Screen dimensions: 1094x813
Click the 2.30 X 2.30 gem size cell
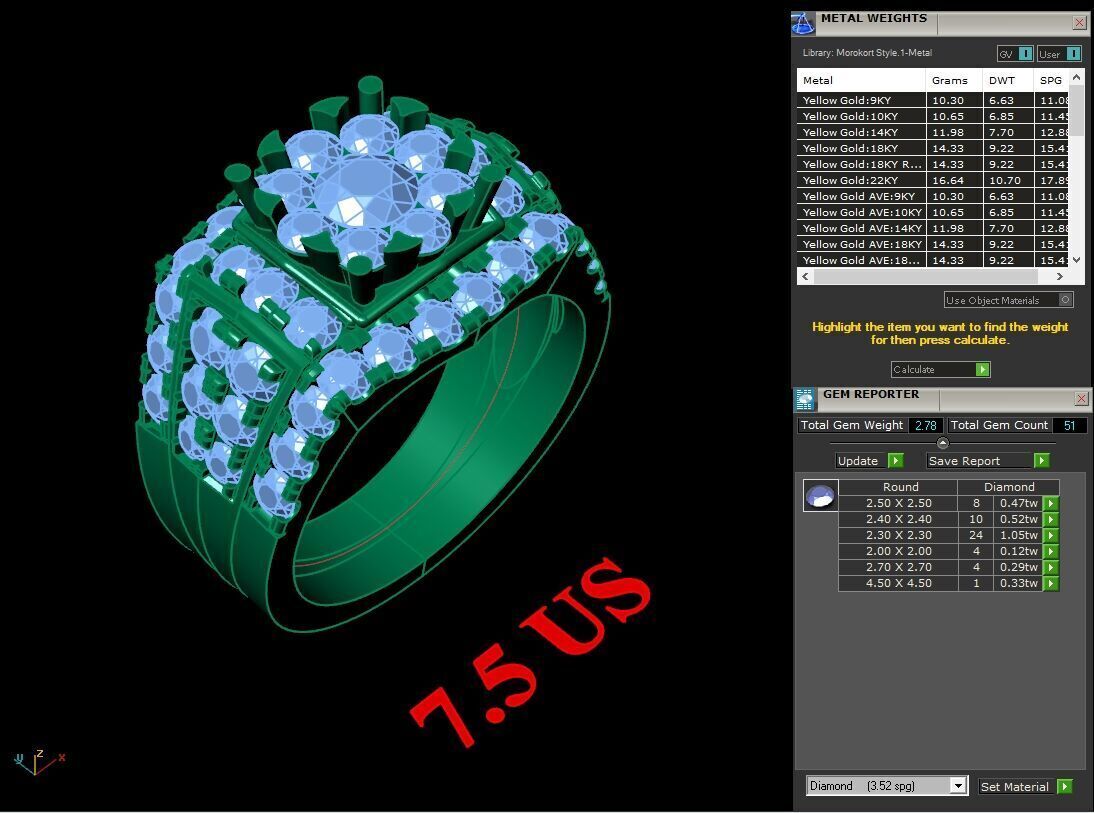[x=898, y=535]
